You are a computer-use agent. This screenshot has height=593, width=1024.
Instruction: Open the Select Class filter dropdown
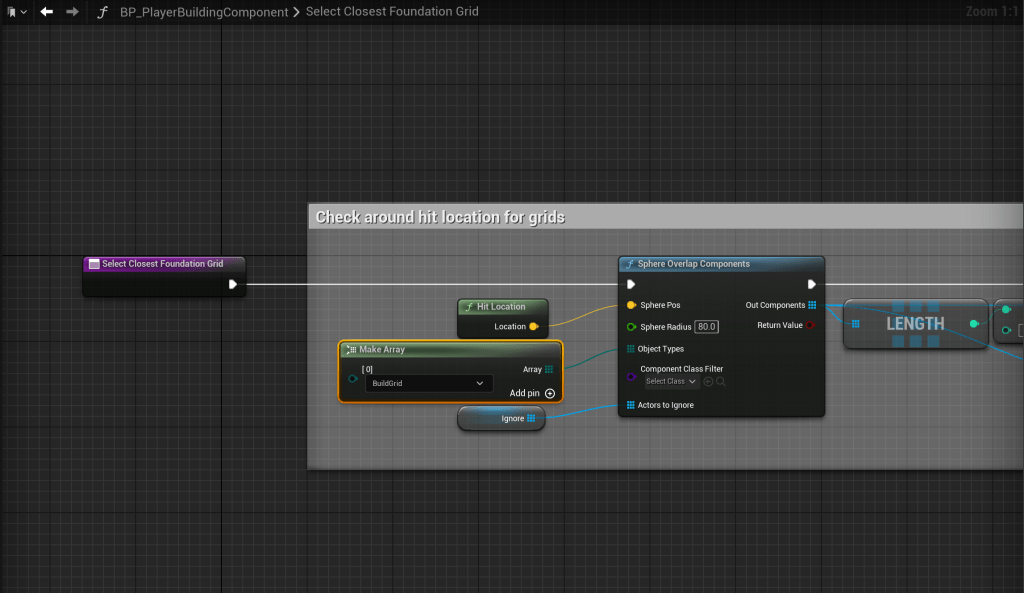670,381
